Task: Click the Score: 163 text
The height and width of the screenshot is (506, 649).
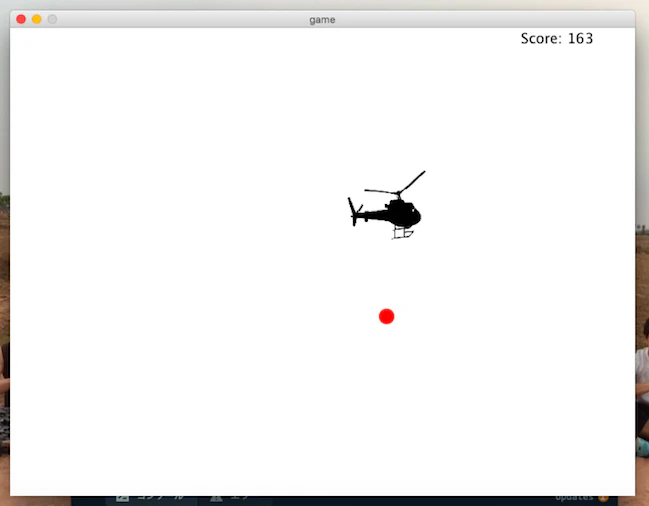Action: pos(557,38)
